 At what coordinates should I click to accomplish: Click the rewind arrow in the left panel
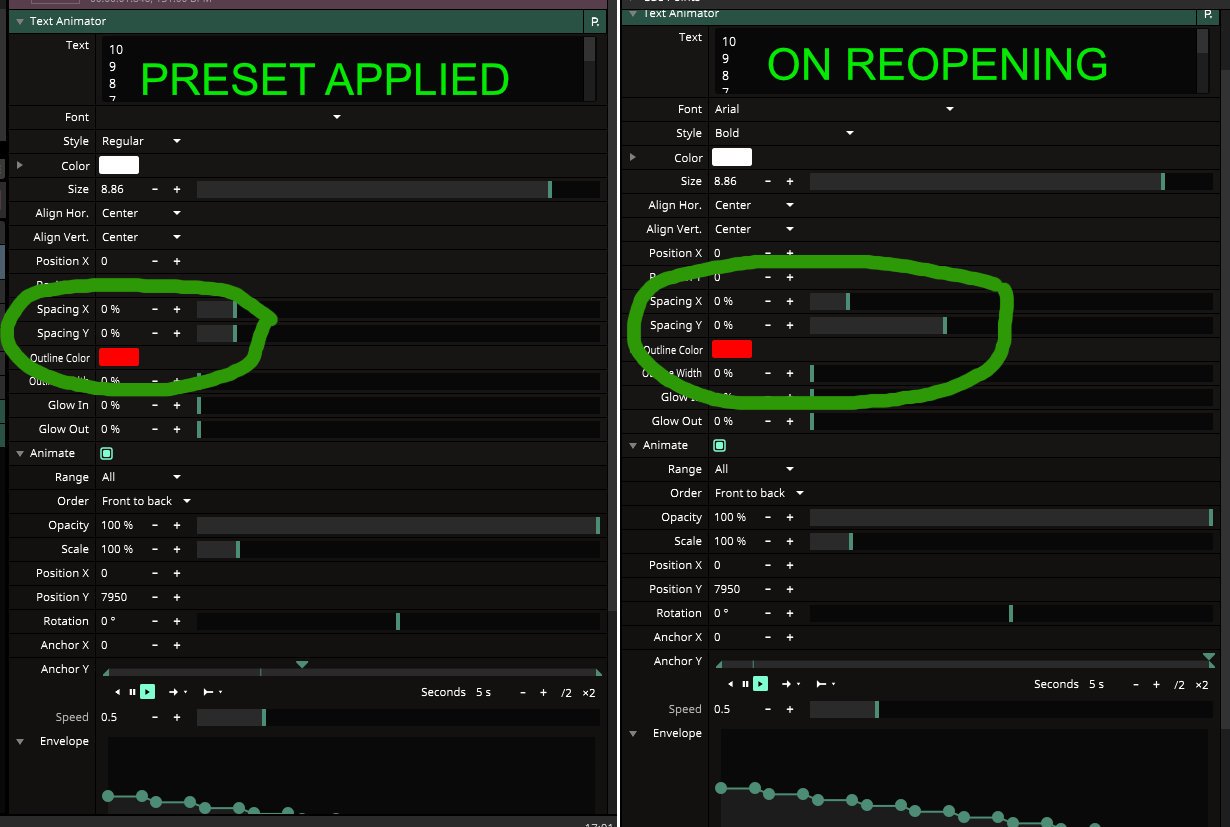point(118,692)
